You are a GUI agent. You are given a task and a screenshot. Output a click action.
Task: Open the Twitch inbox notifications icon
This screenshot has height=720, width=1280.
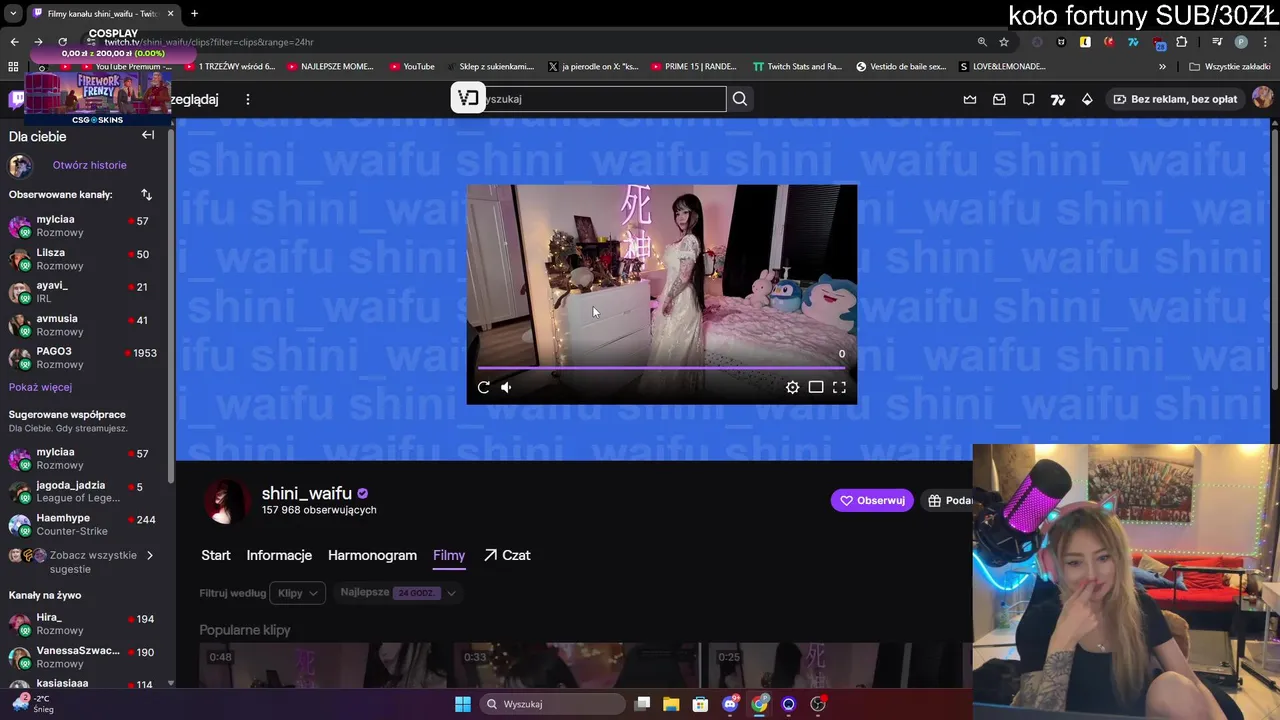[999, 99]
